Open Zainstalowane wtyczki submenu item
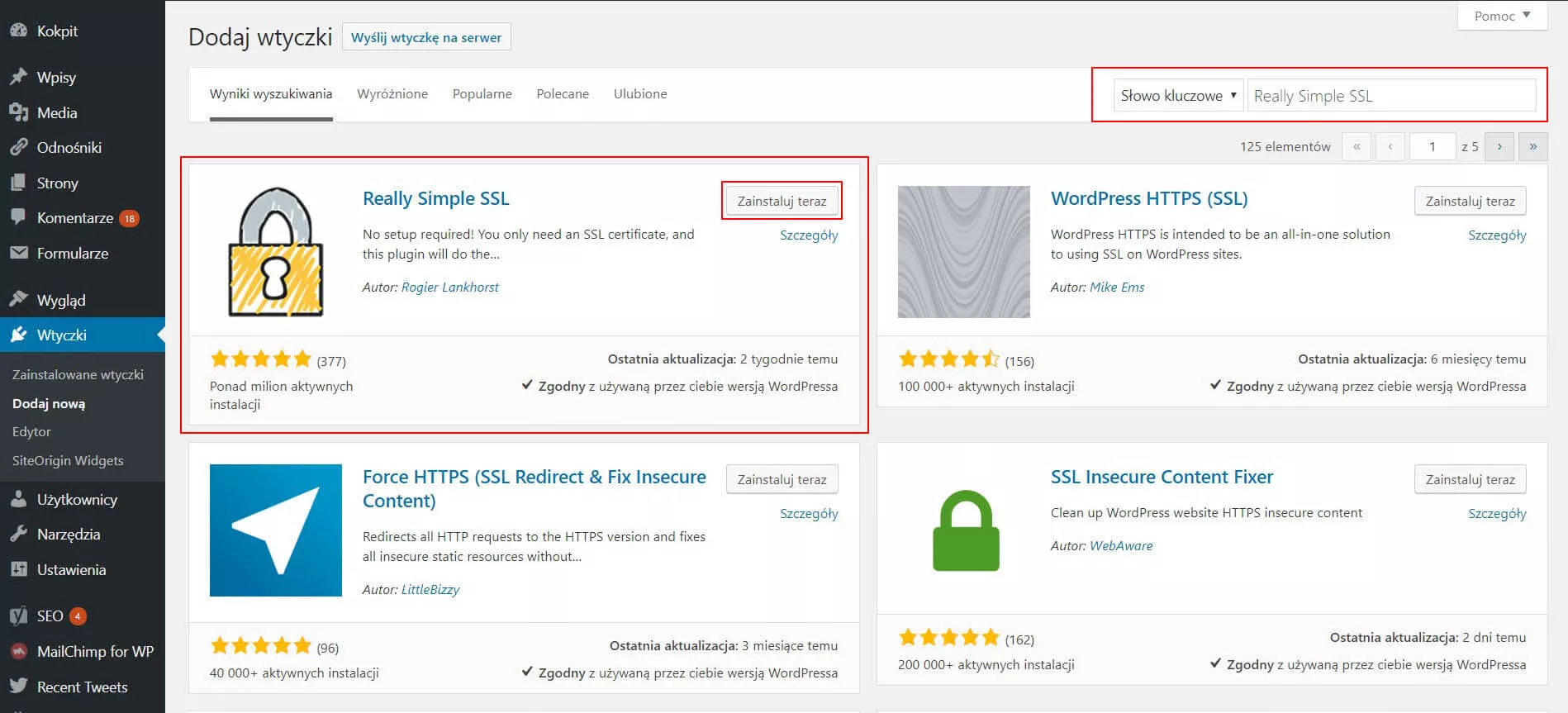The height and width of the screenshot is (713, 1568). point(78,374)
